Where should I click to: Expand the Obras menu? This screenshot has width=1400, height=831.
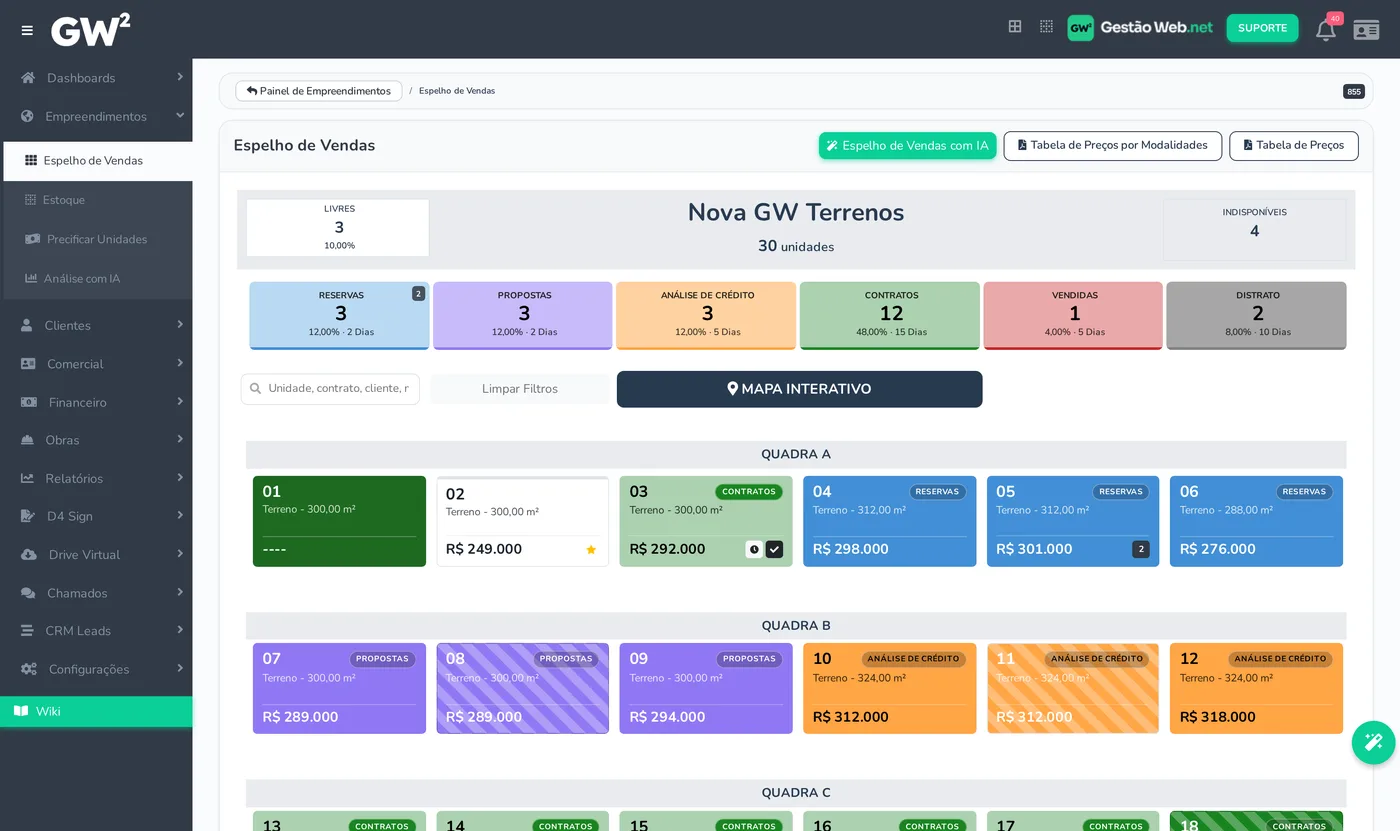coord(97,440)
